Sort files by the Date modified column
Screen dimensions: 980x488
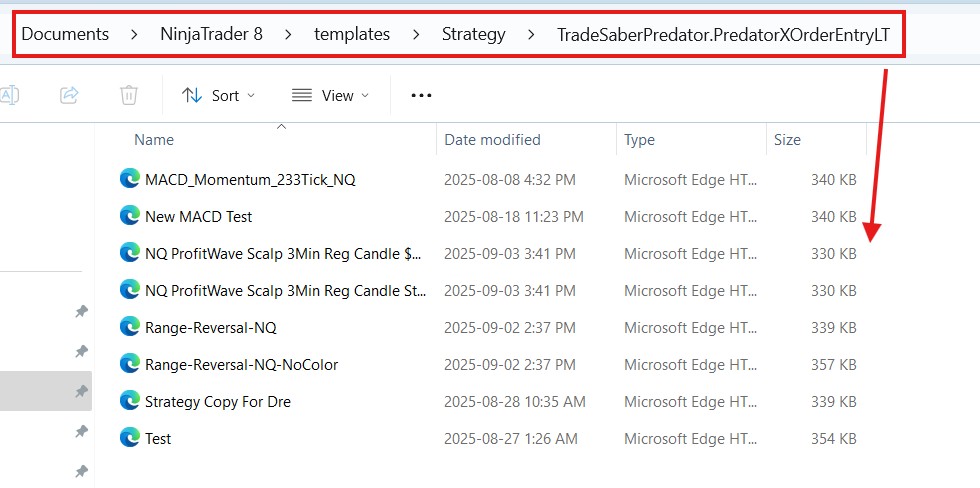pos(492,140)
